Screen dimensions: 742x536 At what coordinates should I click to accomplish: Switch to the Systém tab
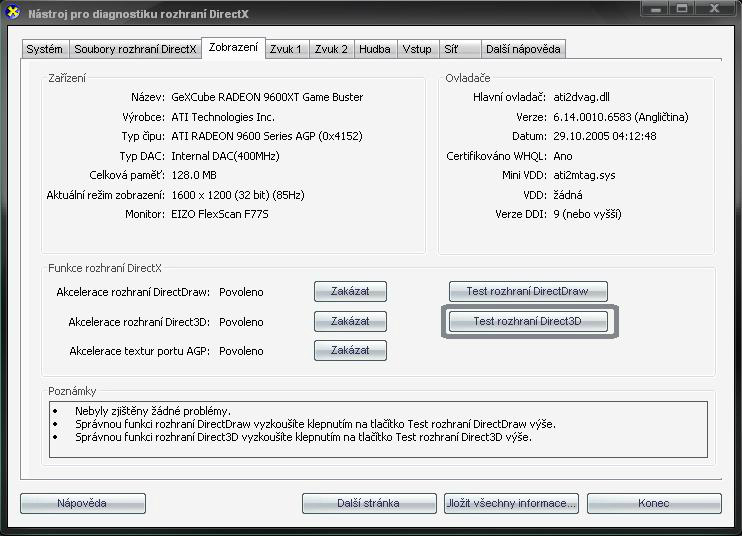pyautogui.click(x=44, y=49)
